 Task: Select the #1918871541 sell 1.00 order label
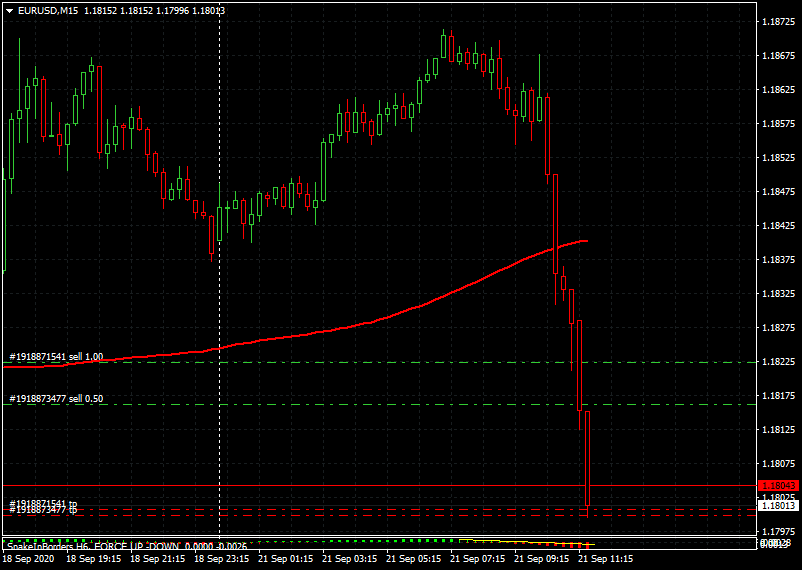click(56, 357)
